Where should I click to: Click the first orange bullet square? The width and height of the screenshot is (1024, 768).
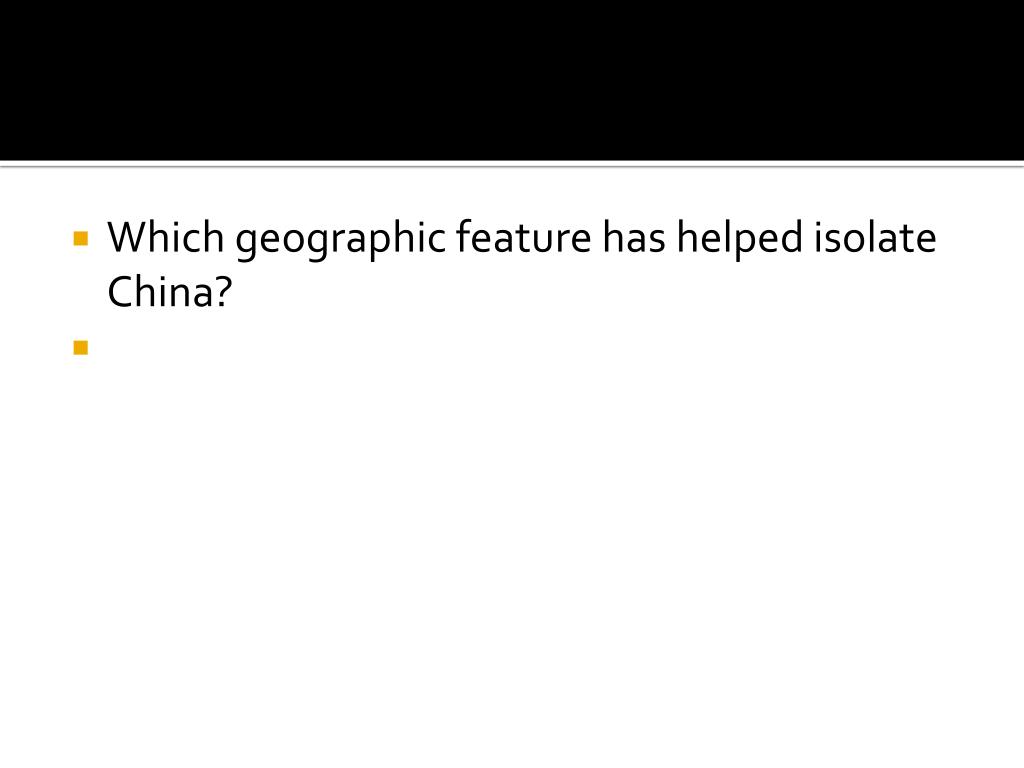pos(80,238)
